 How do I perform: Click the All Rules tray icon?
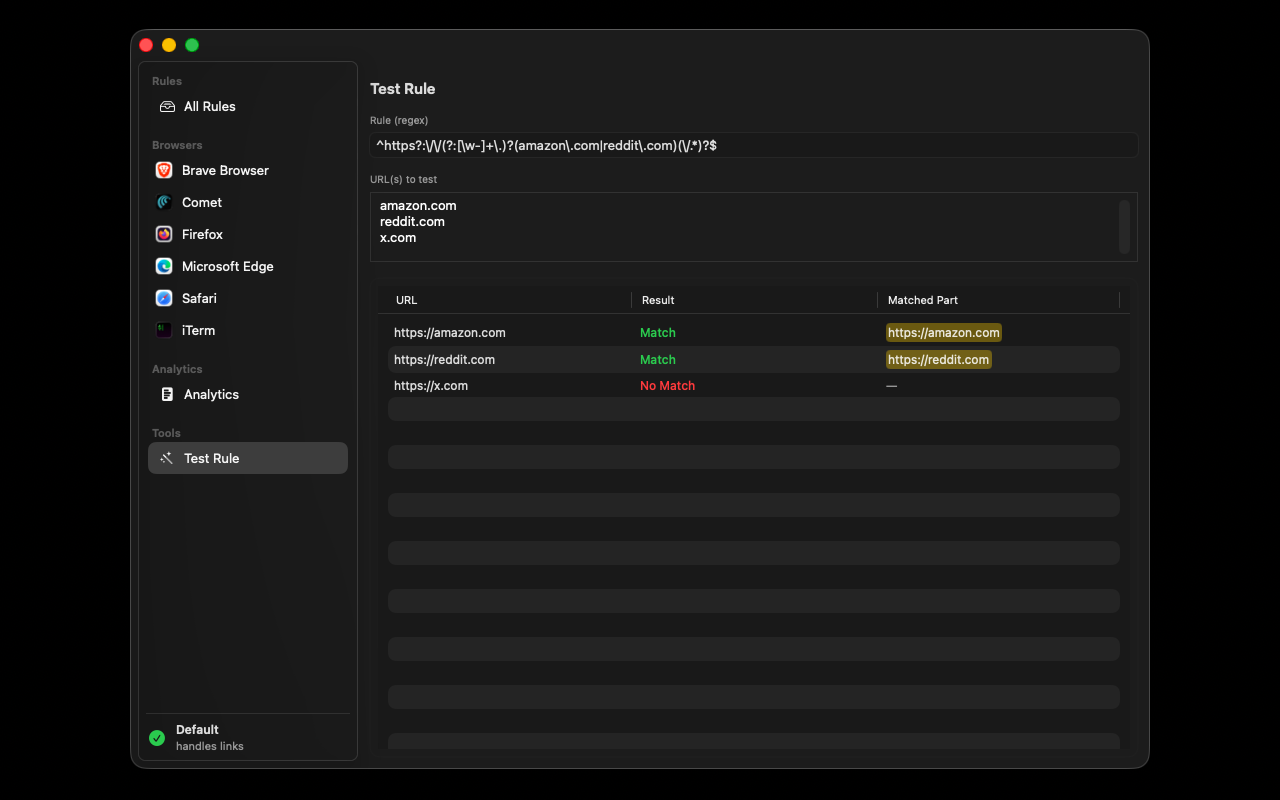pos(167,107)
